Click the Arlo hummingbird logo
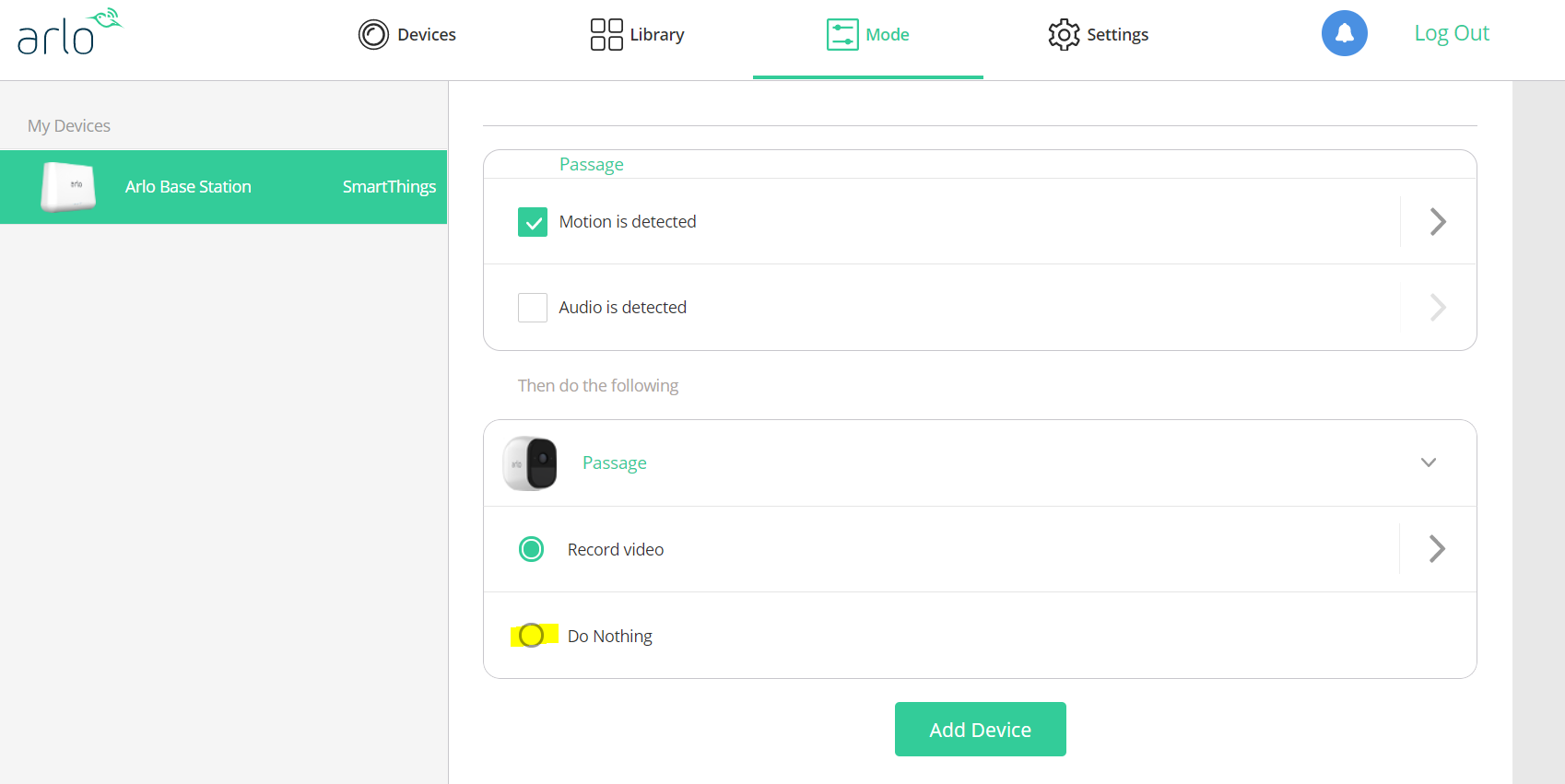 69,33
